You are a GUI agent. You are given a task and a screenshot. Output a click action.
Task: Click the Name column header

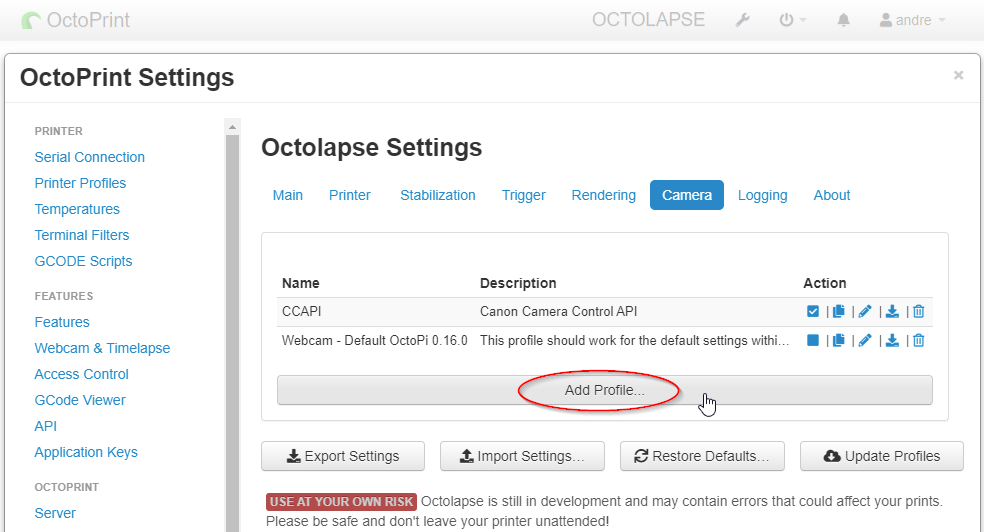click(301, 283)
